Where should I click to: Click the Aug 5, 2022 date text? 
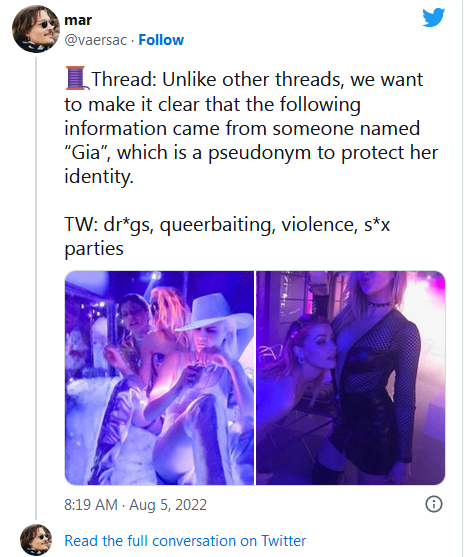click(x=168, y=505)
